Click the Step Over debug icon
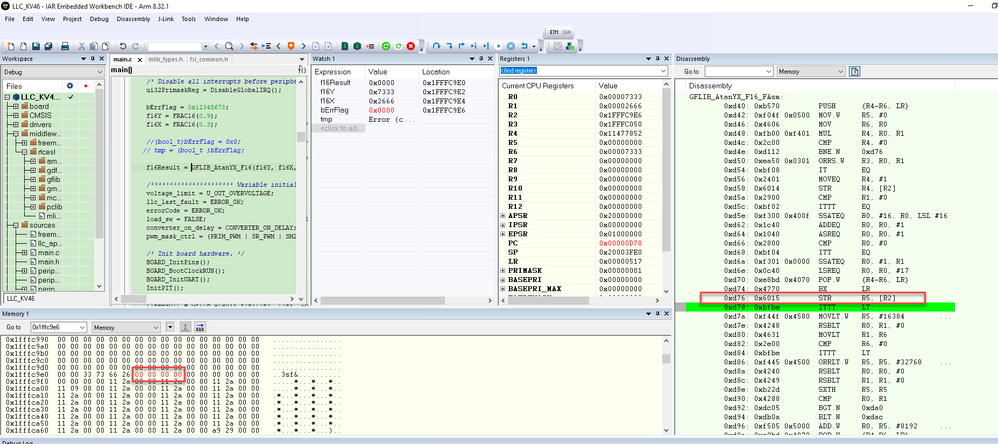Viewport: 998px width, 444px height. point(436,46)
